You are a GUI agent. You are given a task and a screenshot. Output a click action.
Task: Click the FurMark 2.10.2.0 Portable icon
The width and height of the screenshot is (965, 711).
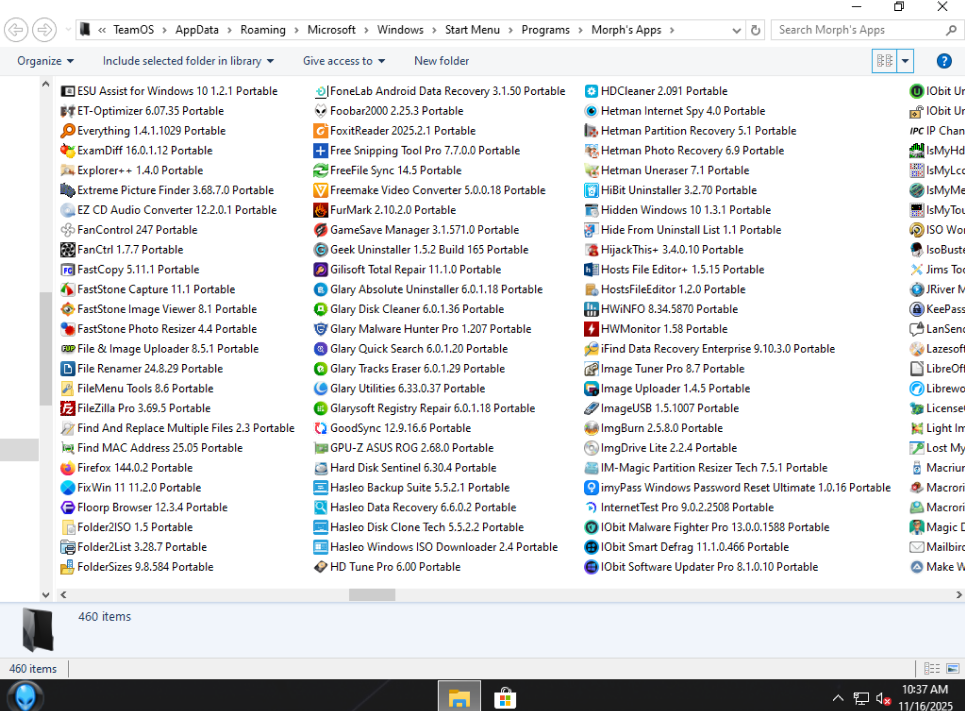pos(321,210)
